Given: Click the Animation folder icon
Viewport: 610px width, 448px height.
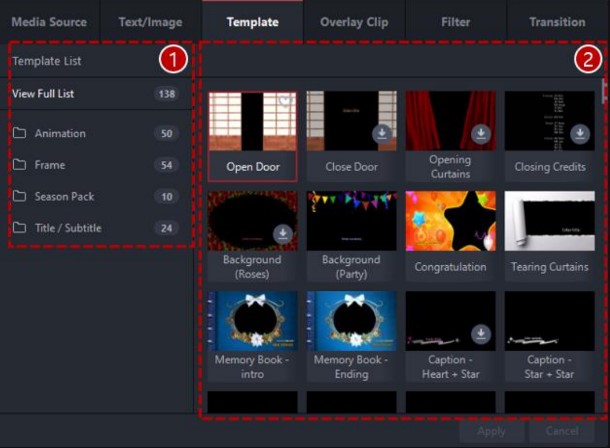Looking at the screenshot, I should pos(20,133).
